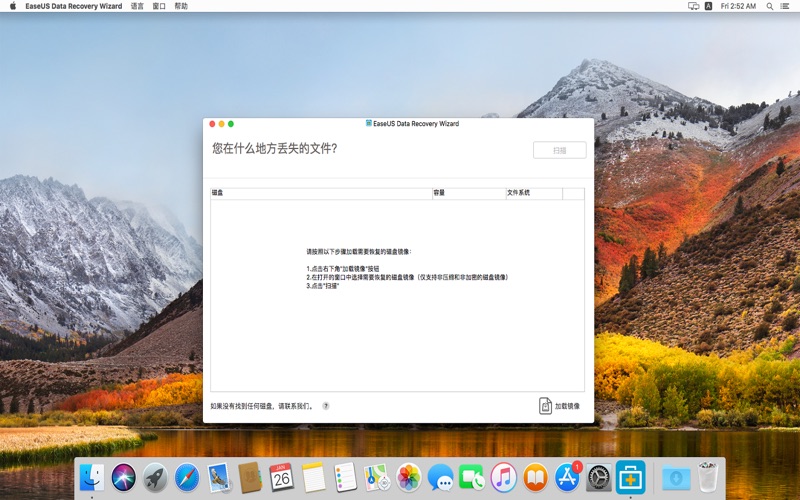Click the question mark help icon

(x=325, y=406)
